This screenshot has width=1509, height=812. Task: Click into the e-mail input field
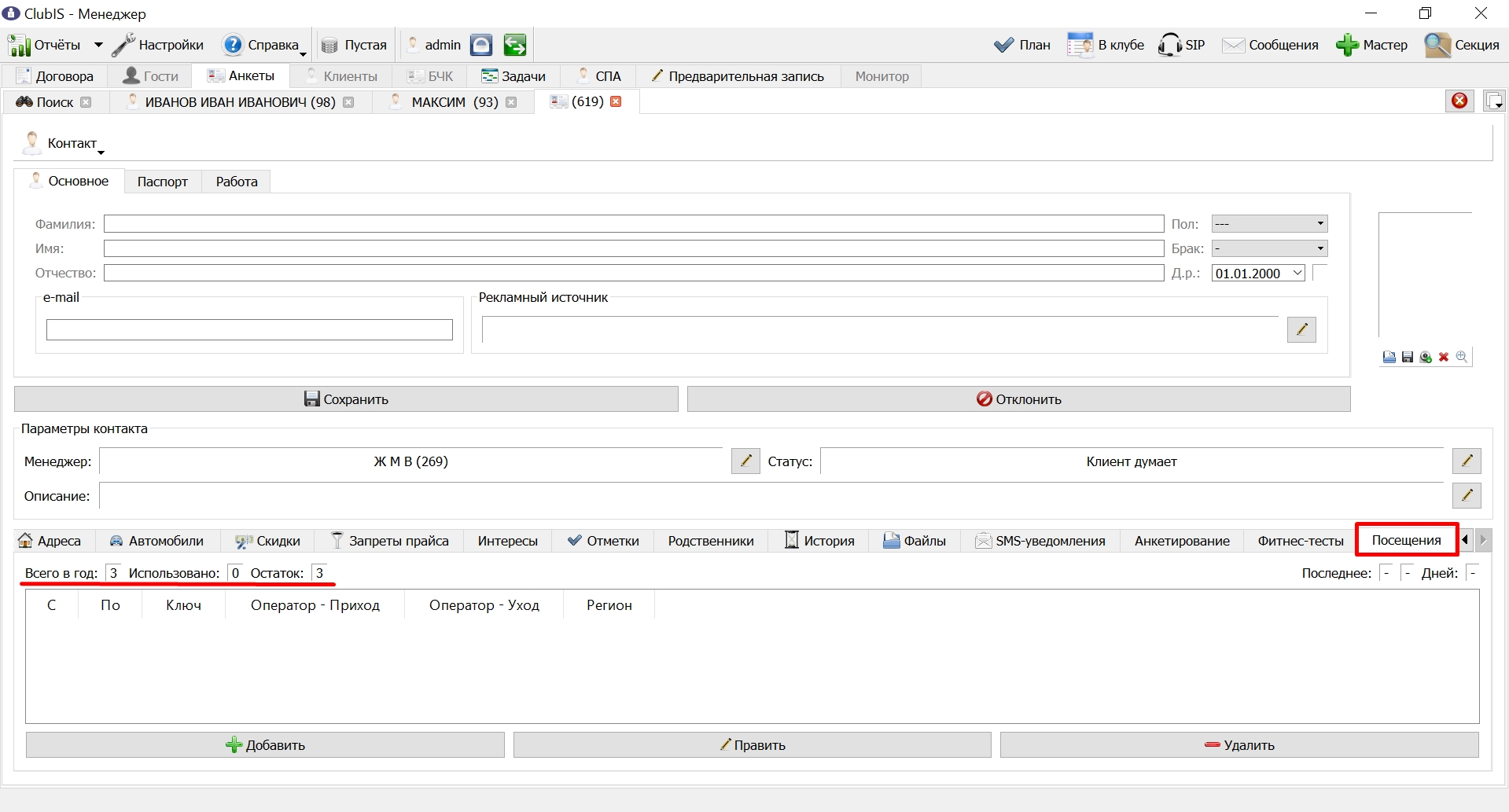pyautogui.click(x=249, y=329)
